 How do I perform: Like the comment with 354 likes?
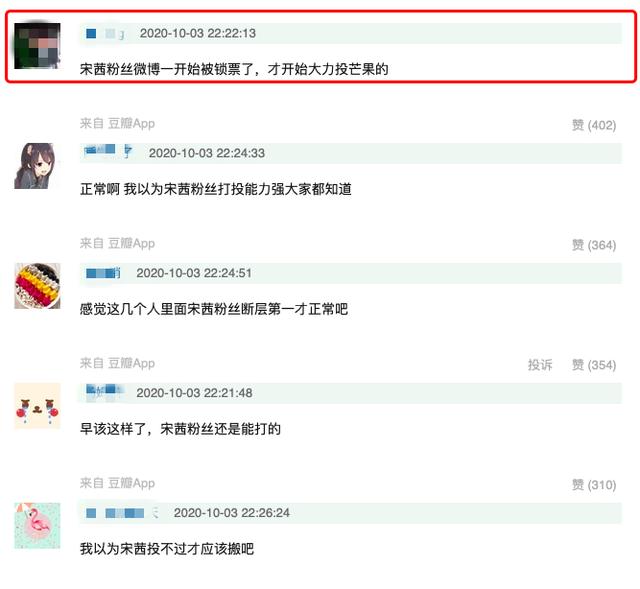point(594,365)
